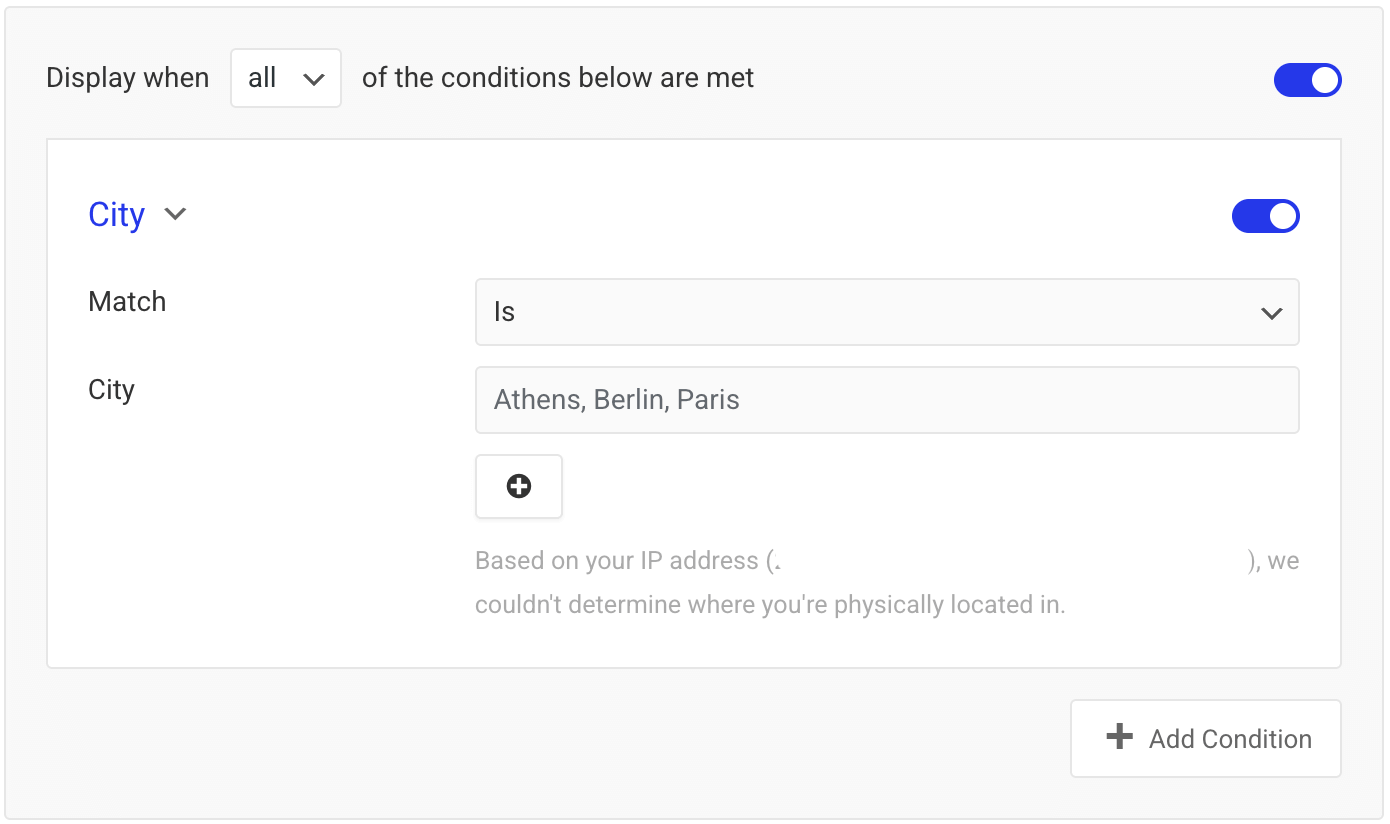Viewport: 1390px width, 824px height.
Task: Add another city with the plus button
Action: coord(519,486)
